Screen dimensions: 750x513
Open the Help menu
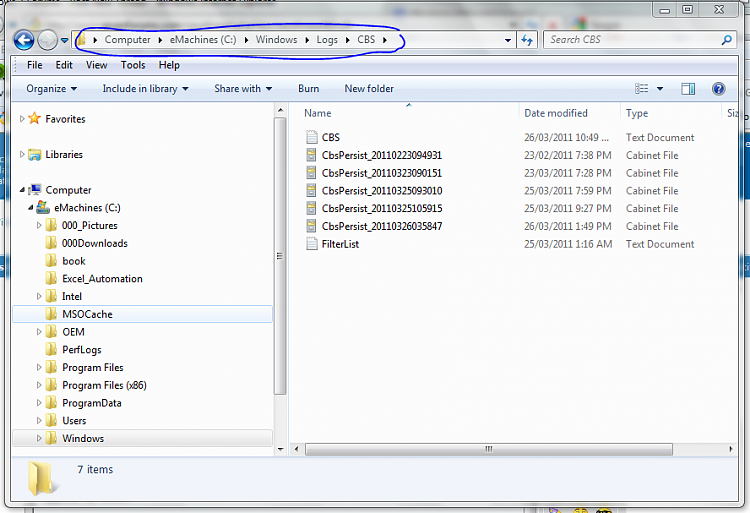coord(169,65)
